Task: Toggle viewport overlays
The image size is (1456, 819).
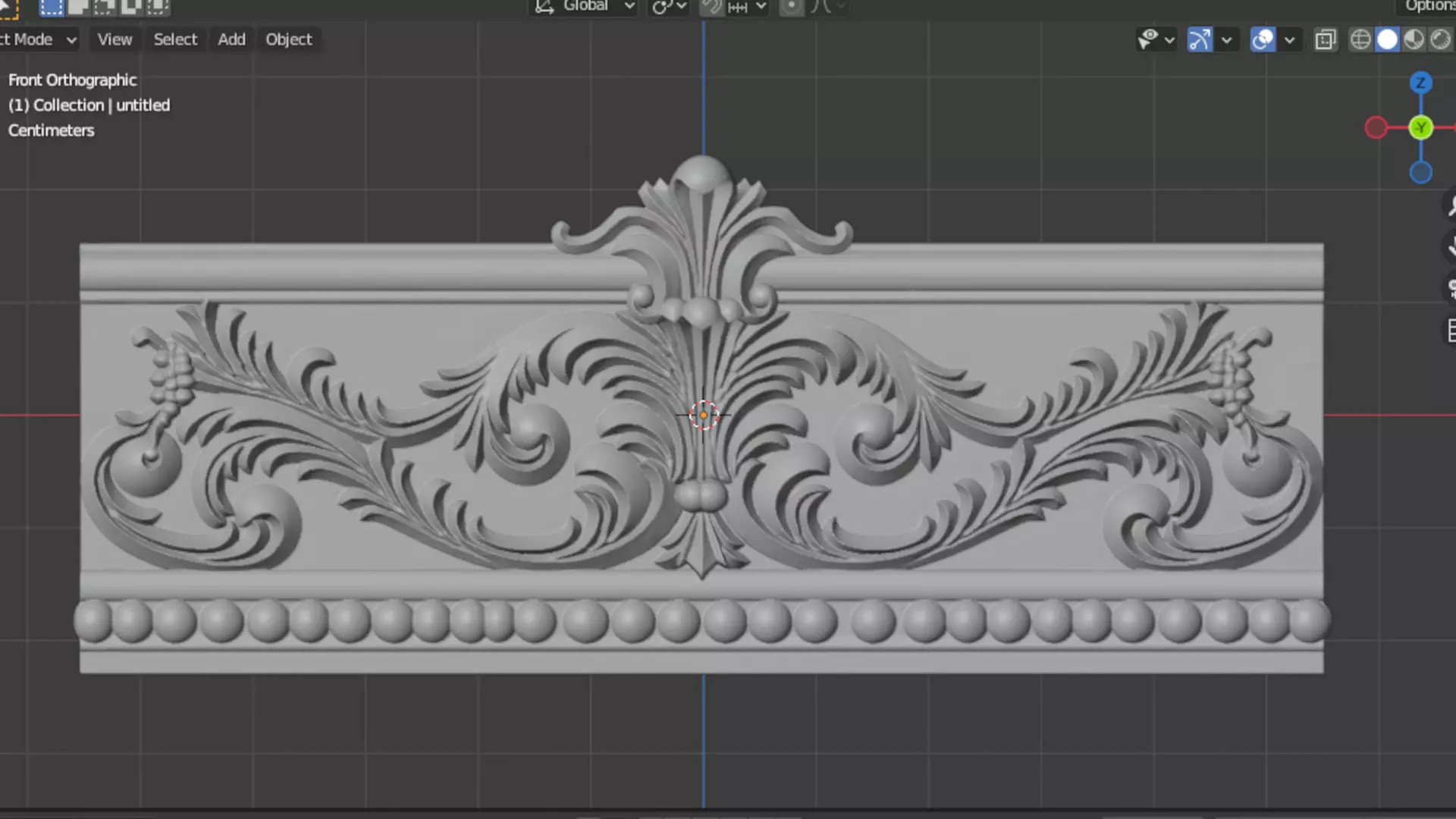Action: [x=1263, y=39]
